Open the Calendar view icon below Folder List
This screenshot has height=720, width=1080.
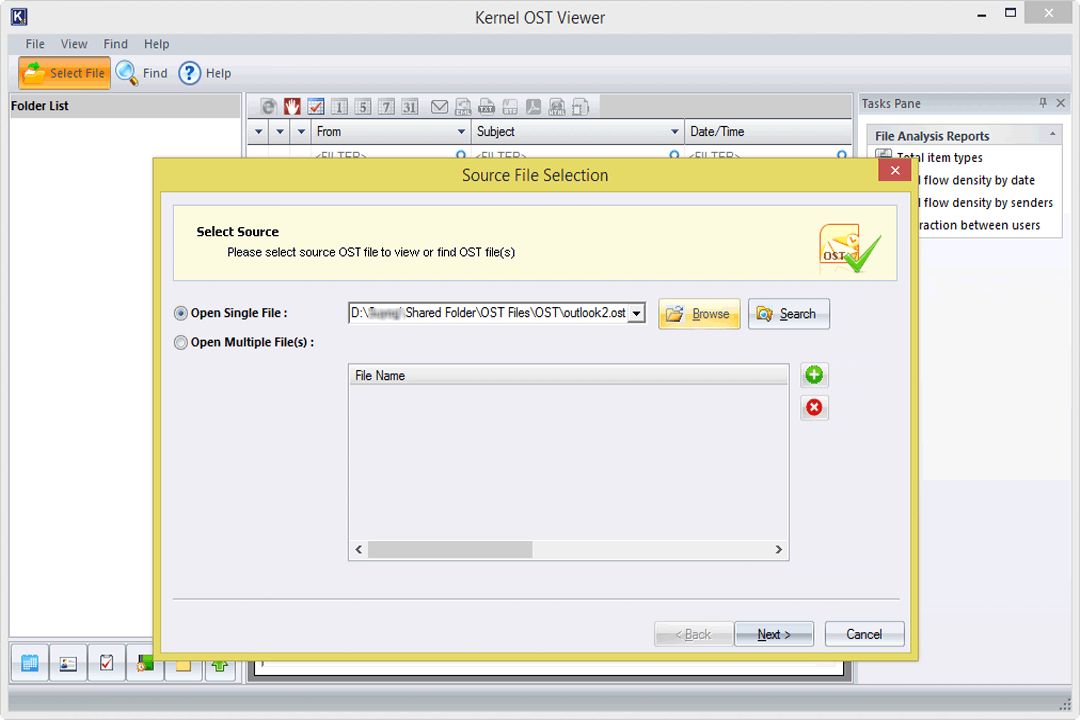click(x=30, y=663)
